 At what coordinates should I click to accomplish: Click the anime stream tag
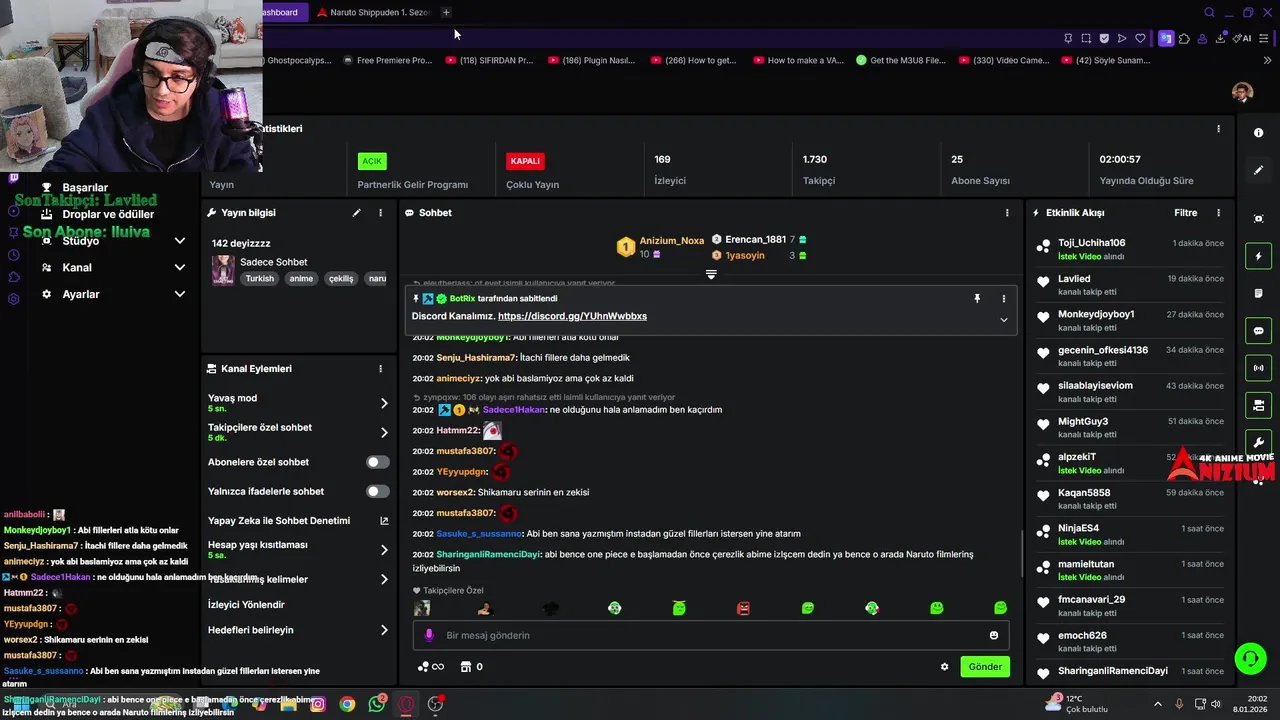pyautogui.click(x=301, y=279)
